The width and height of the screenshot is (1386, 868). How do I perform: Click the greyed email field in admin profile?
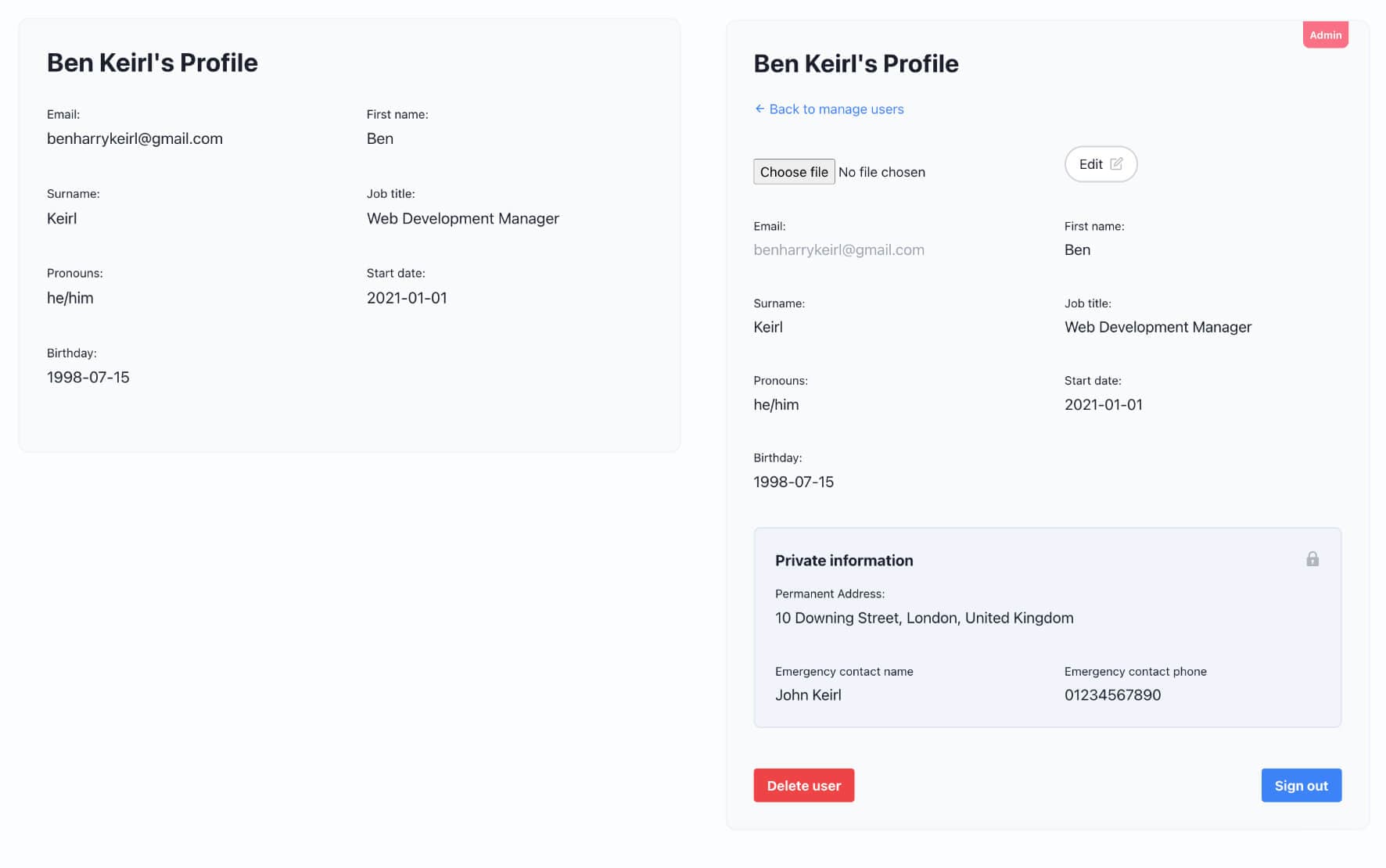click(838, 250)
